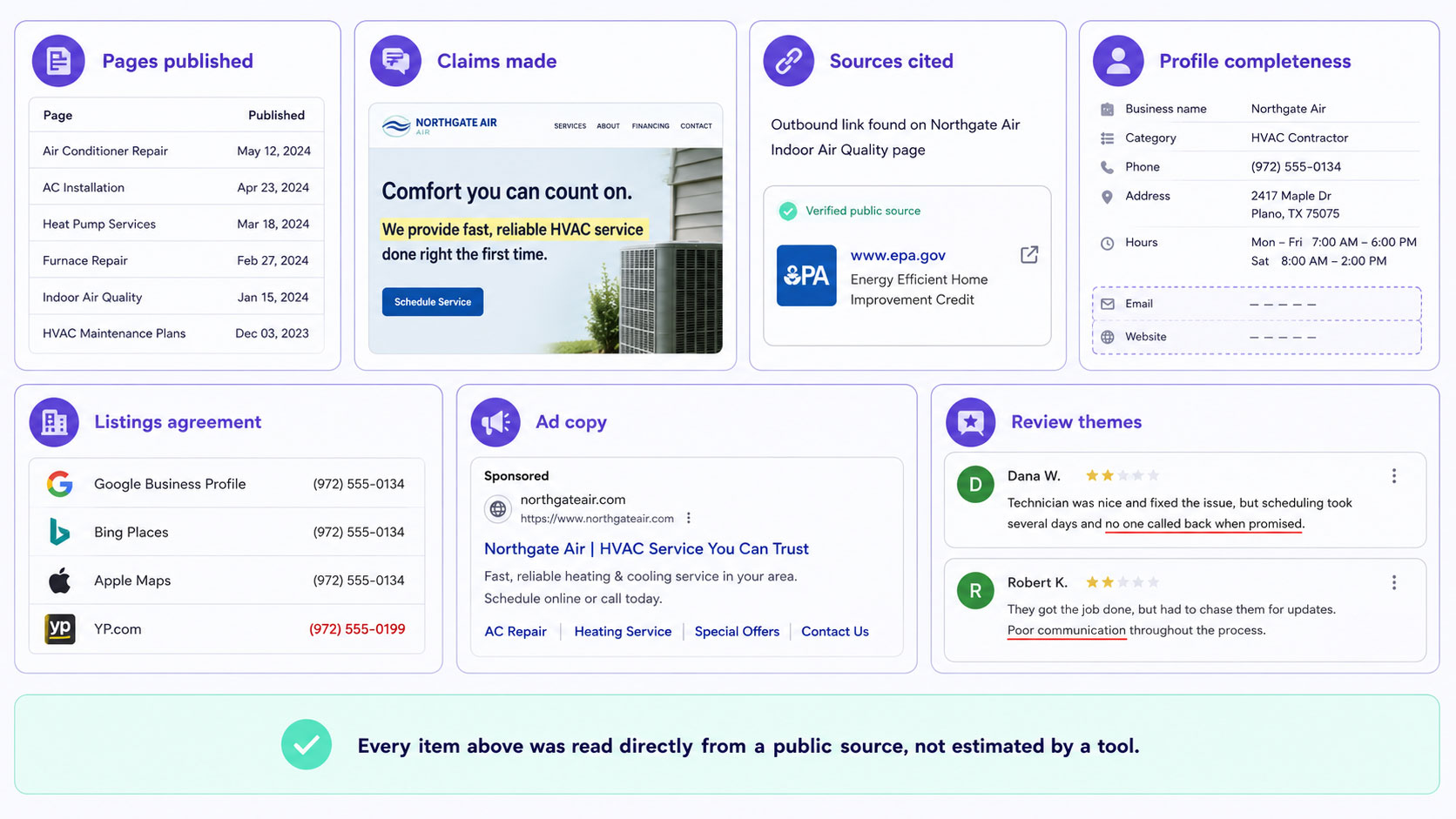This screenshot has height=819, width=1456.
Task: Open the options menu on Robert K.'s review
Action: click(1394, 582)
